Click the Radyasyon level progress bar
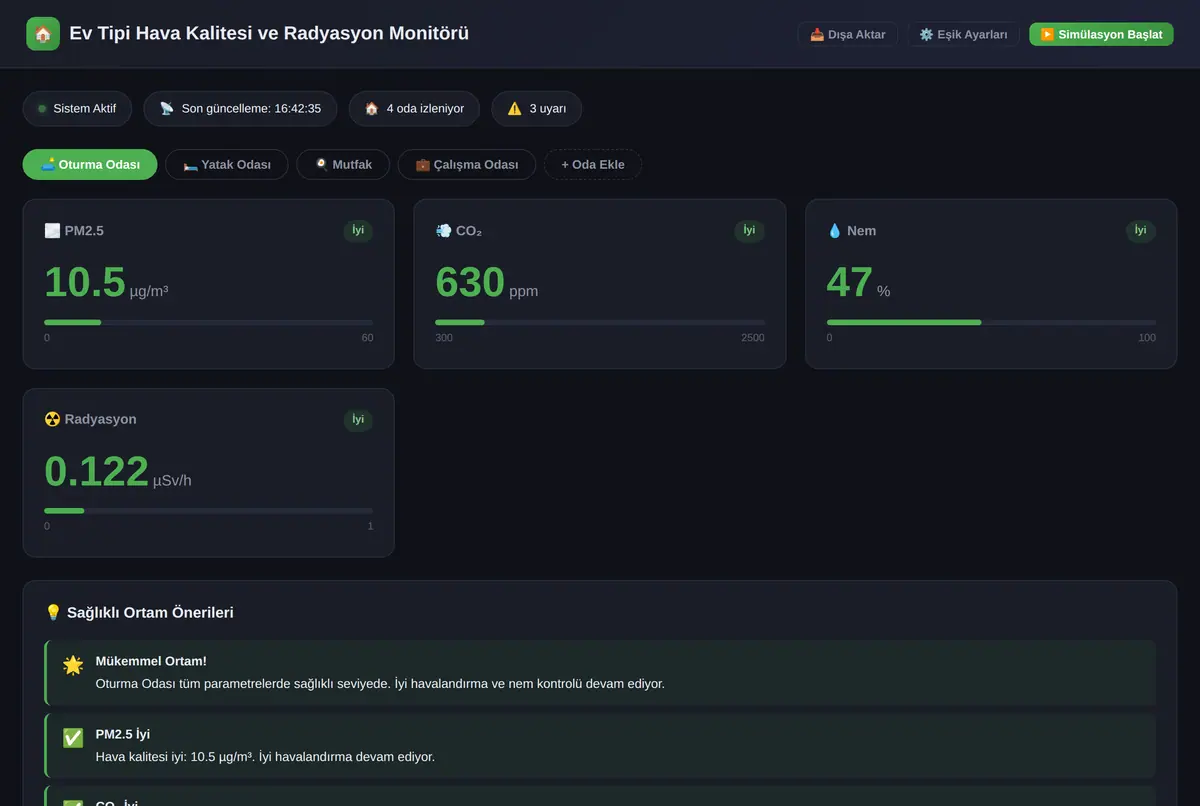Screen dimensions: 1200x806 click(208, 510)
